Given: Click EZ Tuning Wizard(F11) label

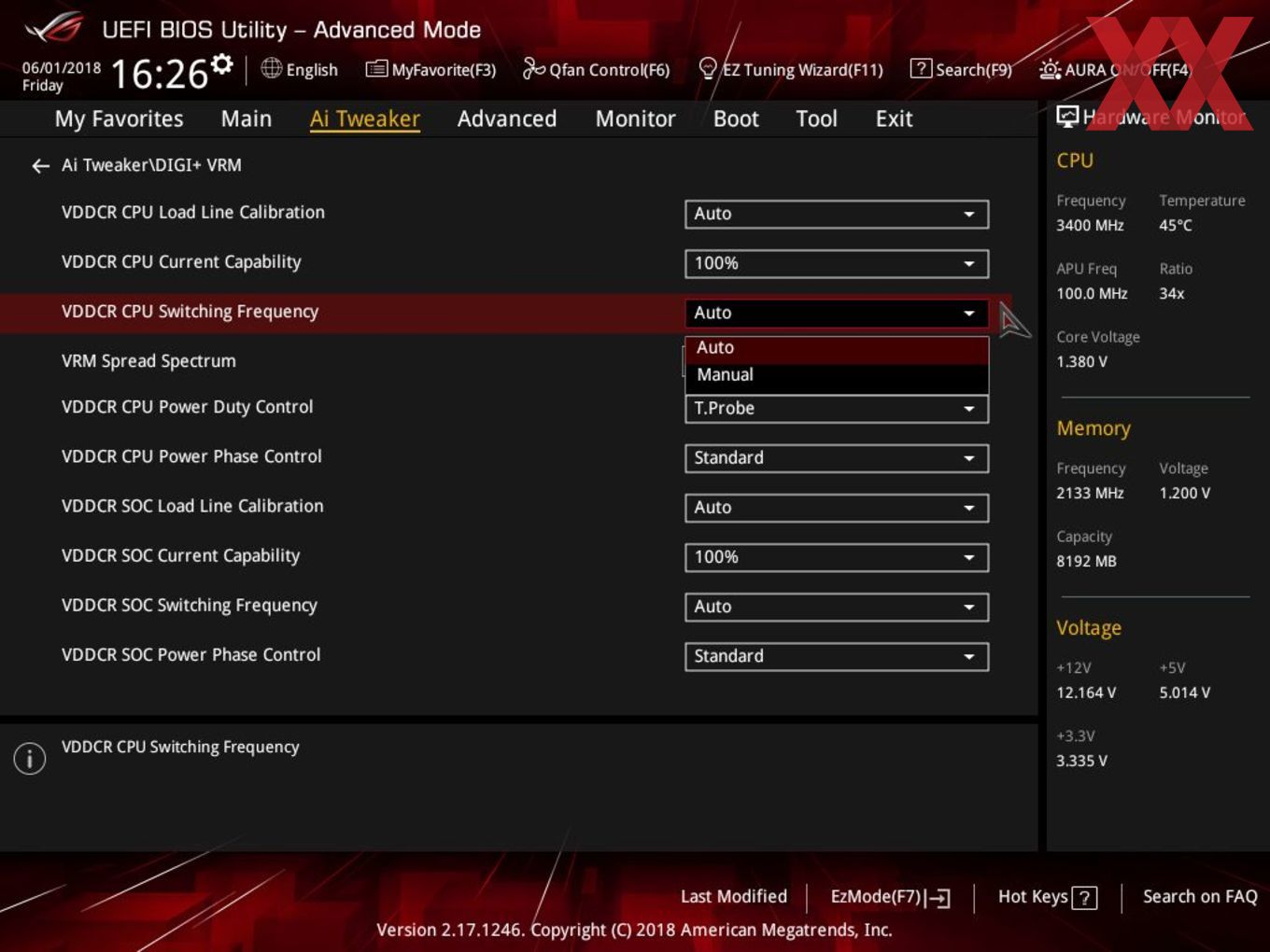Looking at the screenshot, I should pyautogui.click(x=803, y=70).
